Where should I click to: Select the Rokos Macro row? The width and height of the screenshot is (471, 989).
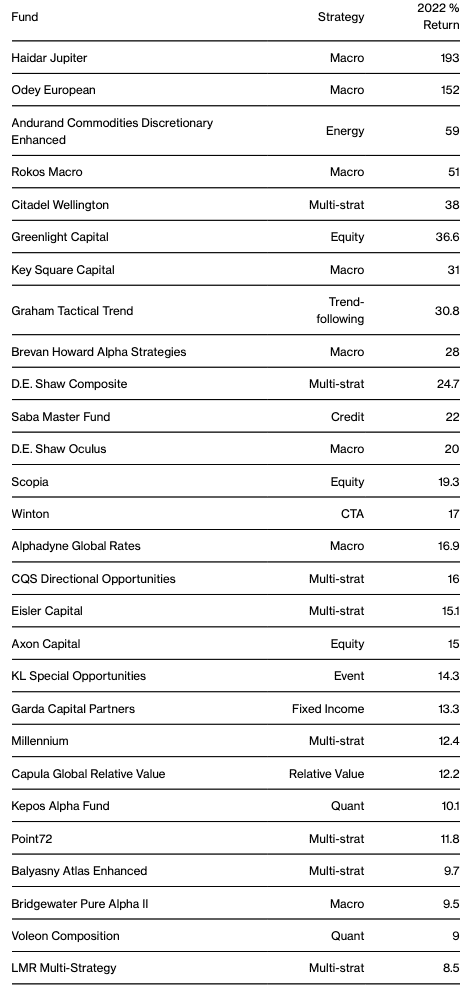click(235, 172)
